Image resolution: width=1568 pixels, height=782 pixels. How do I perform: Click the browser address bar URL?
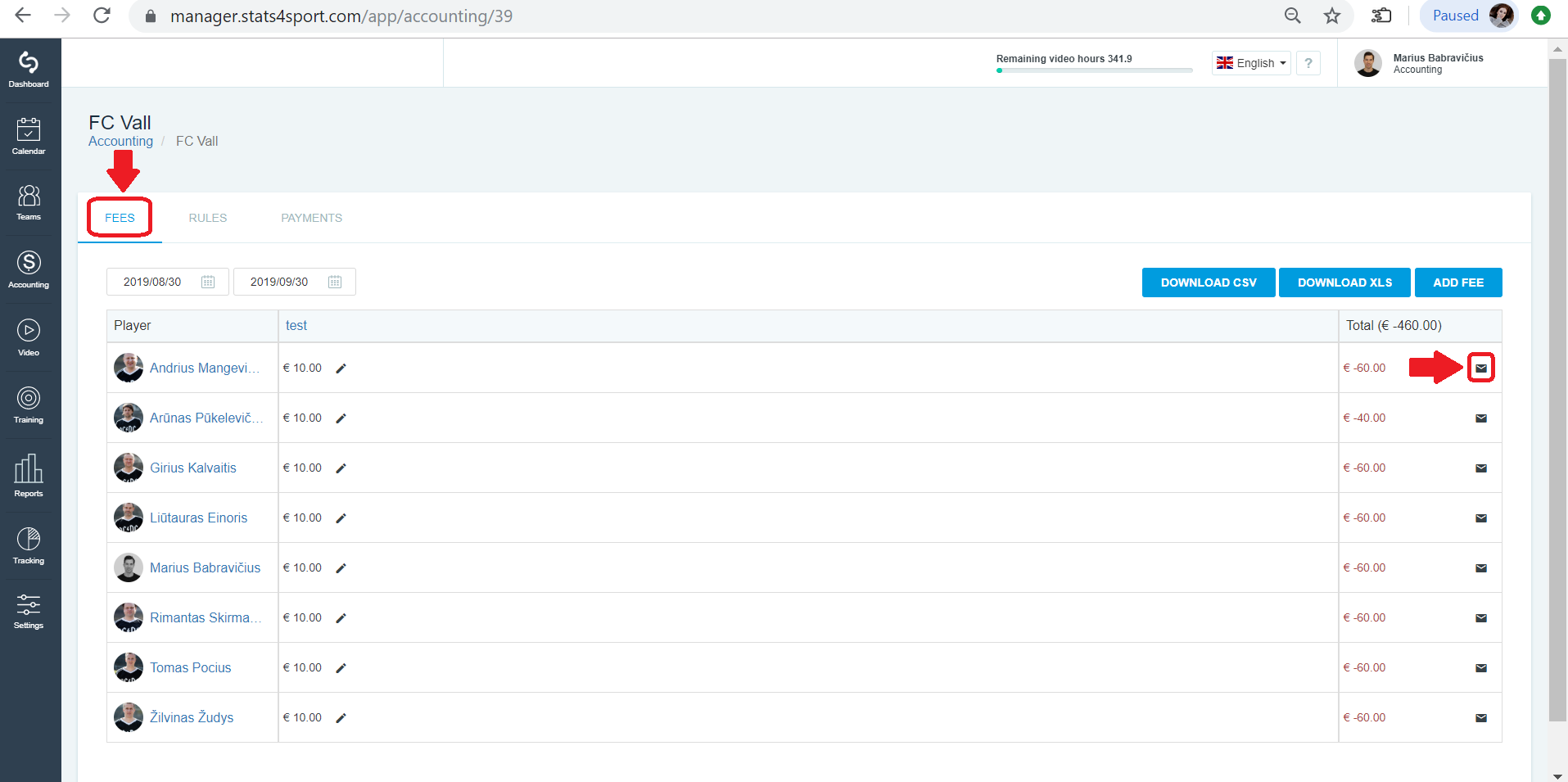[341, 16]
